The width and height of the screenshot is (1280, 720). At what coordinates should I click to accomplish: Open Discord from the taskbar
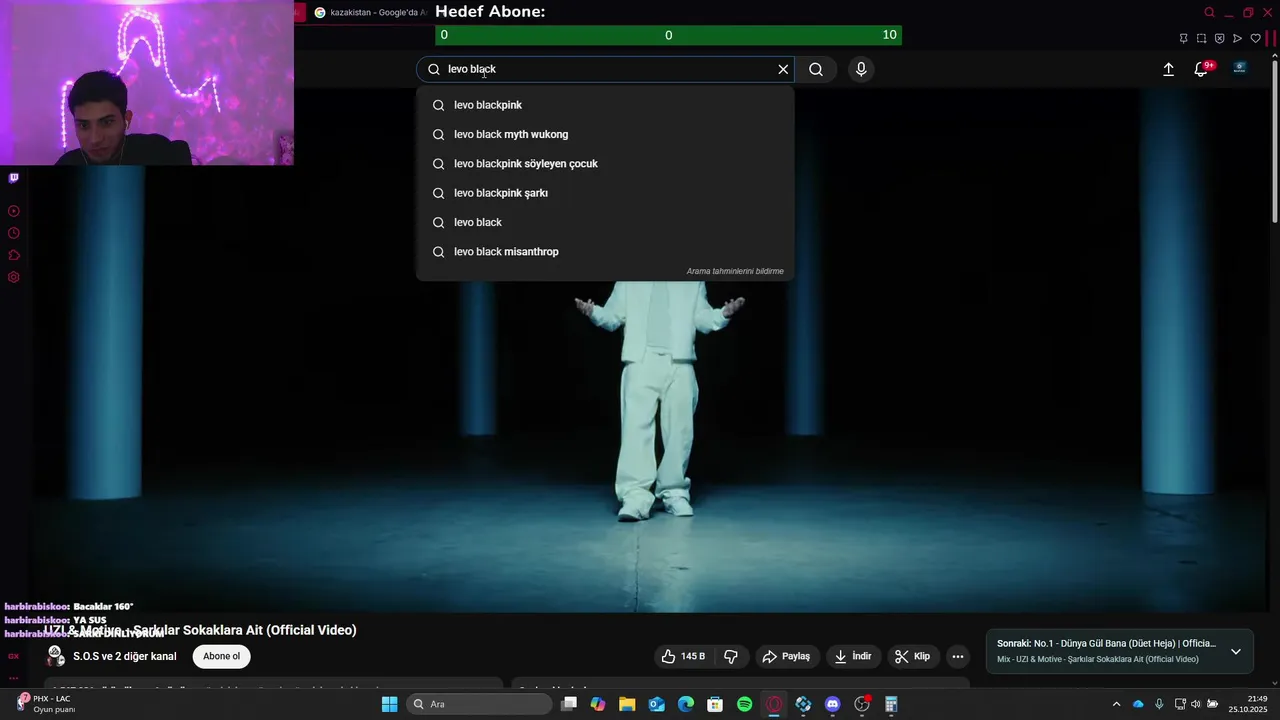(833, 704)
